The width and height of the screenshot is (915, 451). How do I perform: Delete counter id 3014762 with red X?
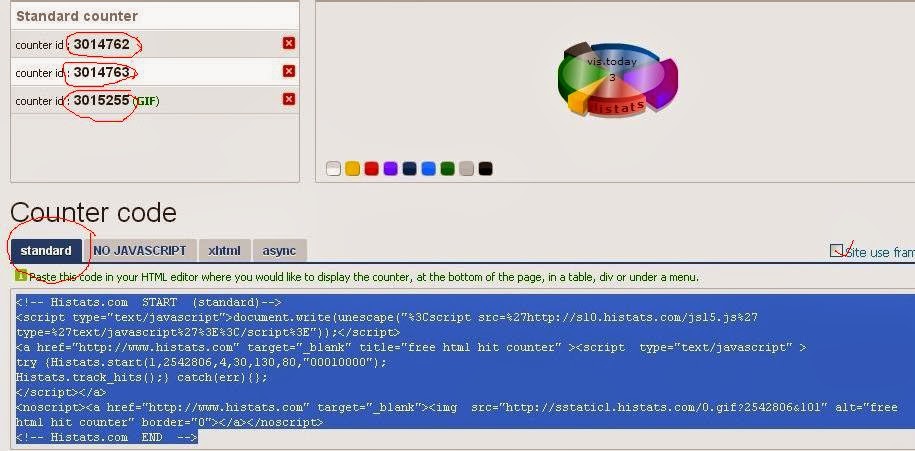coord(288,43)
